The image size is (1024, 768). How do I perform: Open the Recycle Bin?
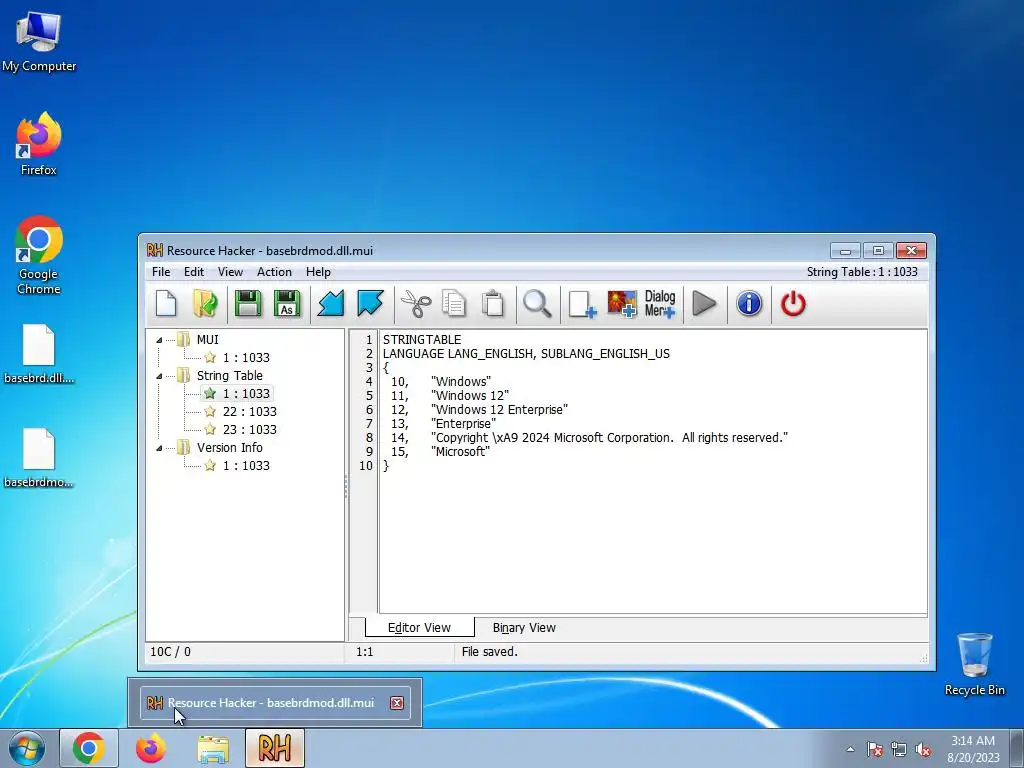(x=974, y=664)
